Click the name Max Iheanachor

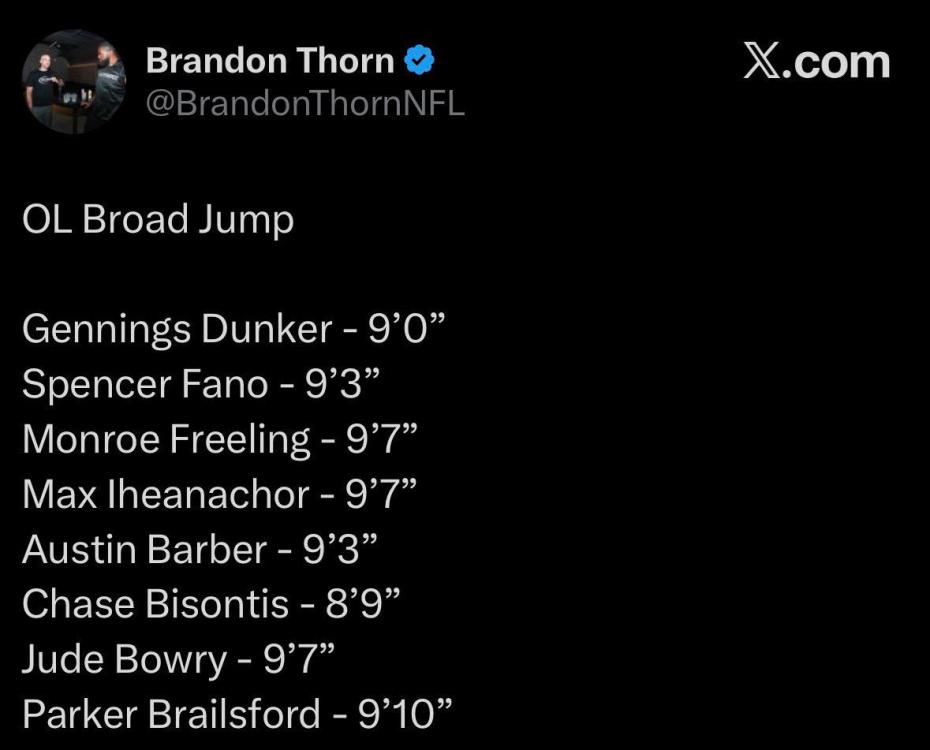165,494
